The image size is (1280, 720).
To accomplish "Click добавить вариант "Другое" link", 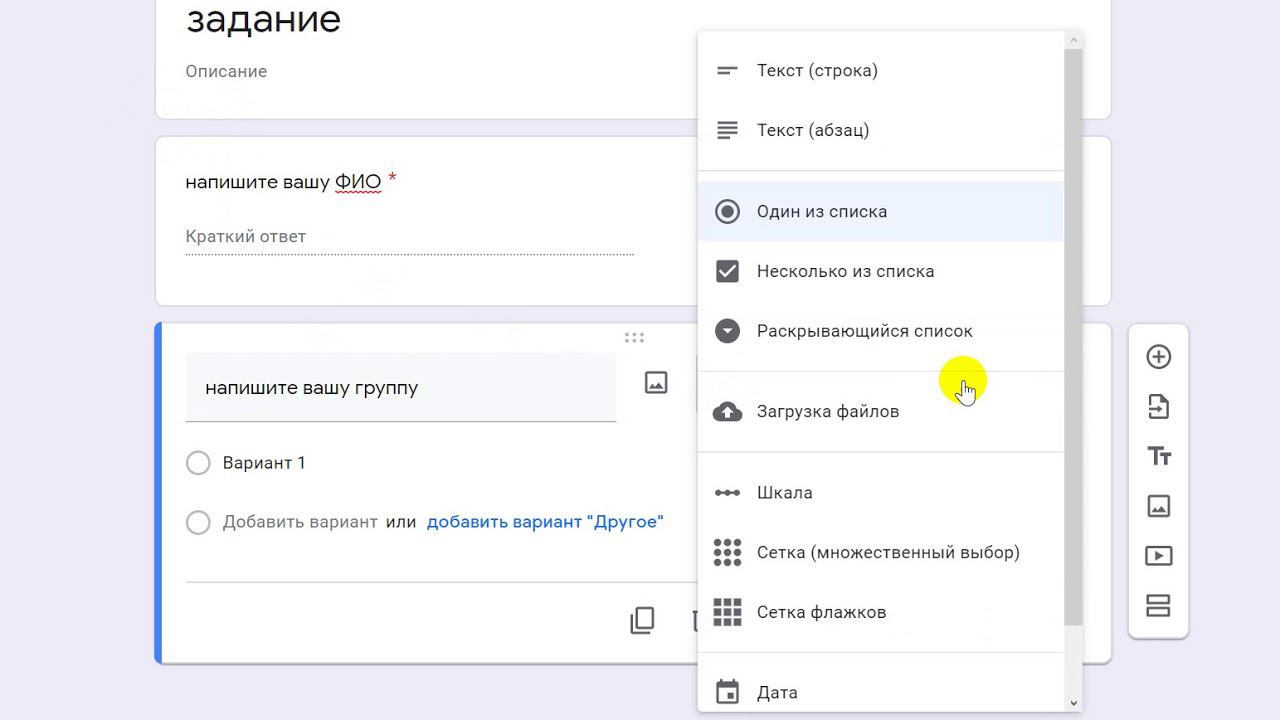I will (x=545, y=522).
